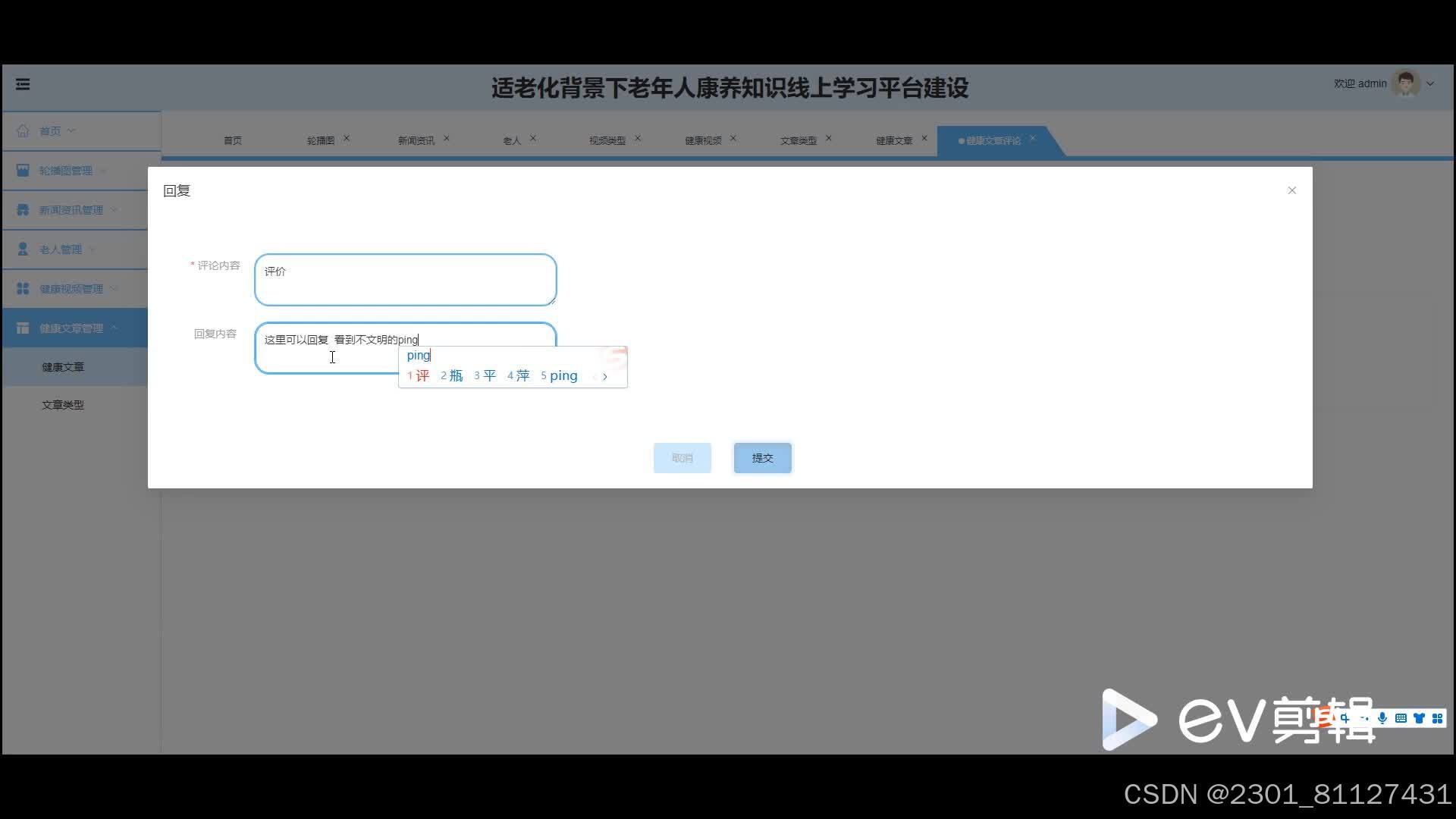Open 文章类型 in the sidebar

pyautogui.click(x=63, y=405)
